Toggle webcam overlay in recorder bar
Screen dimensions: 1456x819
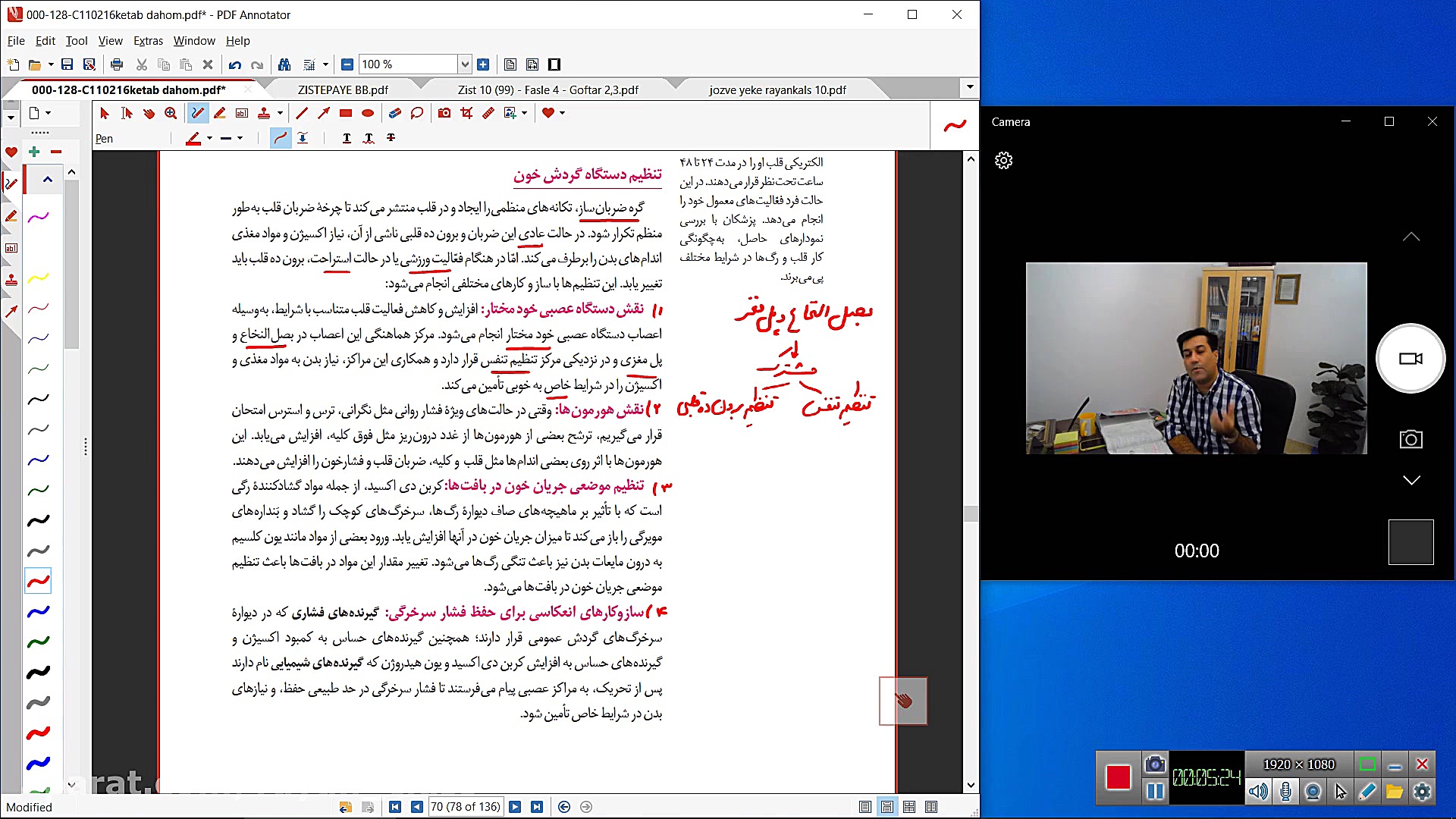[x=1313, y=792]
